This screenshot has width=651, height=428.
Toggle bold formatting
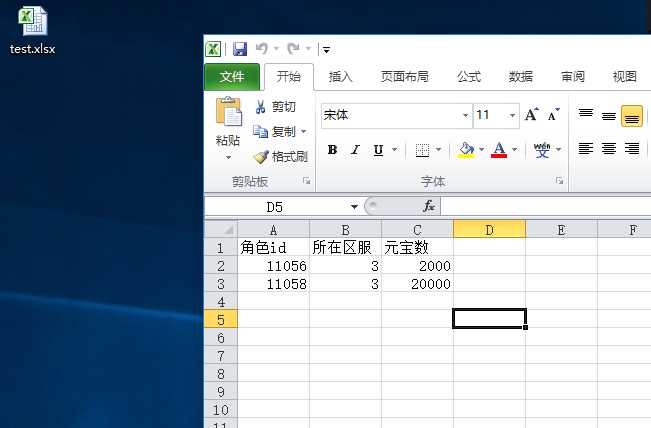click(332, 150)
